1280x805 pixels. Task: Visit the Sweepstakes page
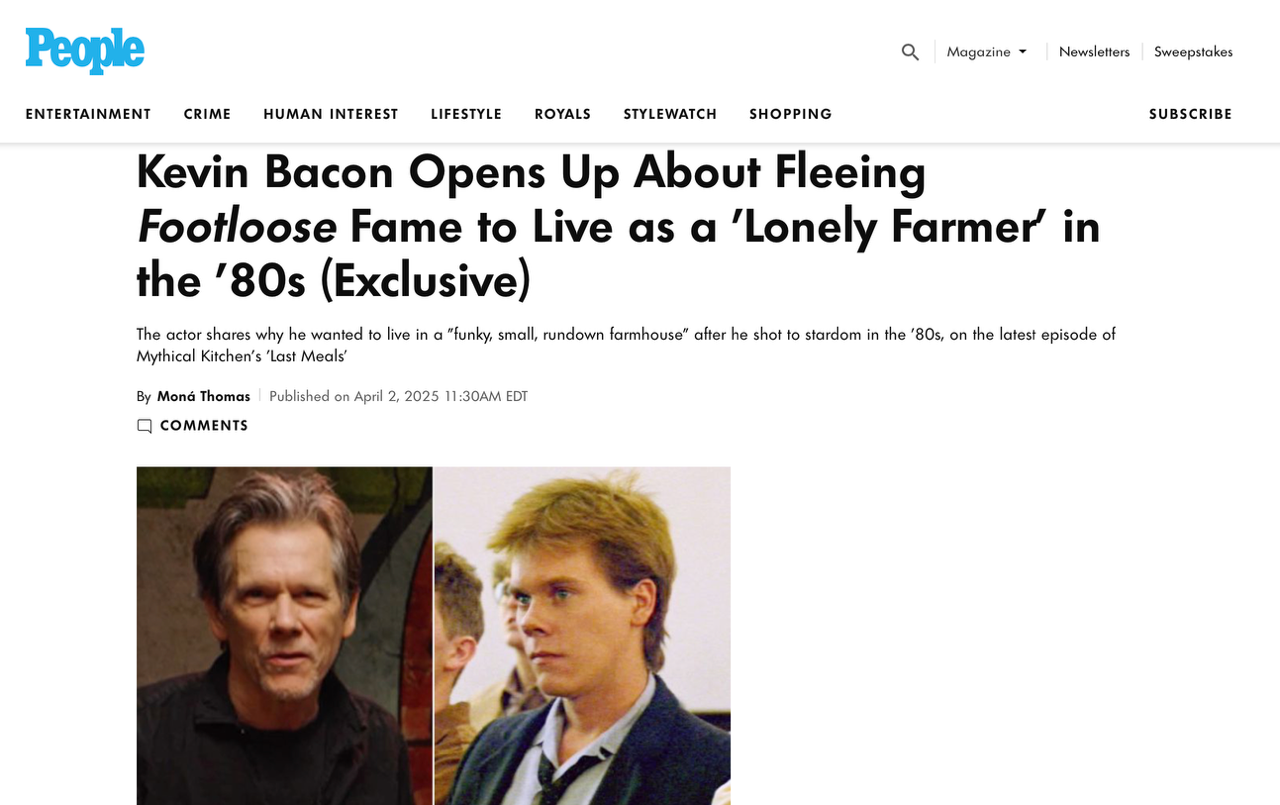pyautogui.click(x=1193, y=52)
